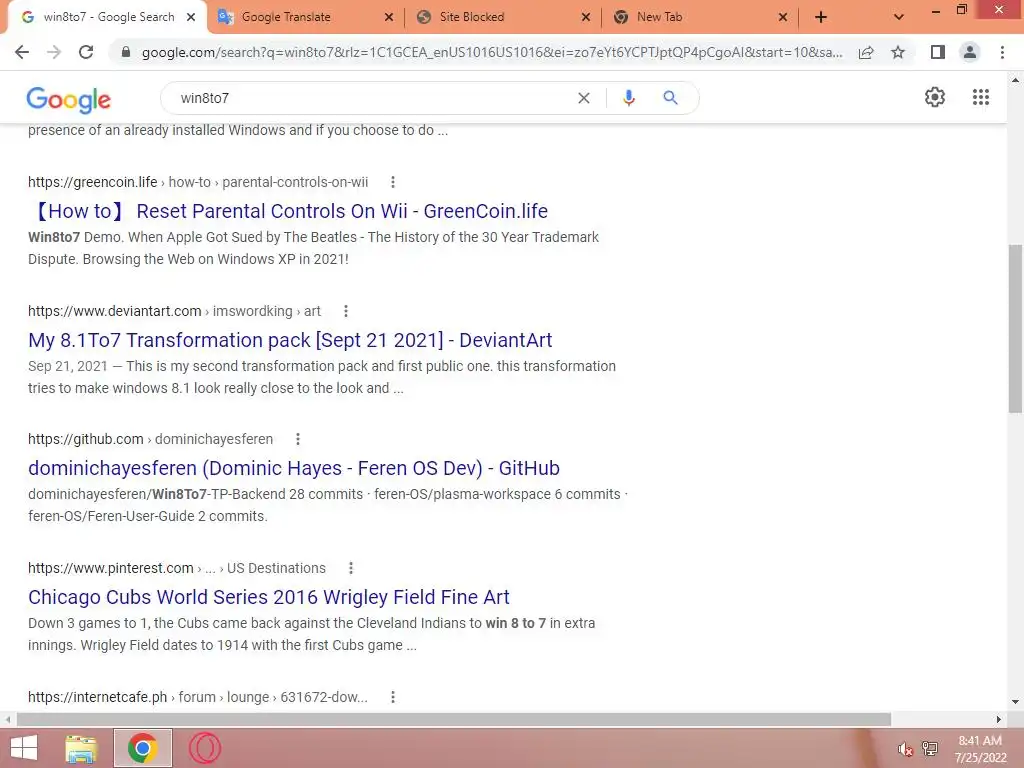Open My 8.1To7 Transformation pack result

click(290, 340)
